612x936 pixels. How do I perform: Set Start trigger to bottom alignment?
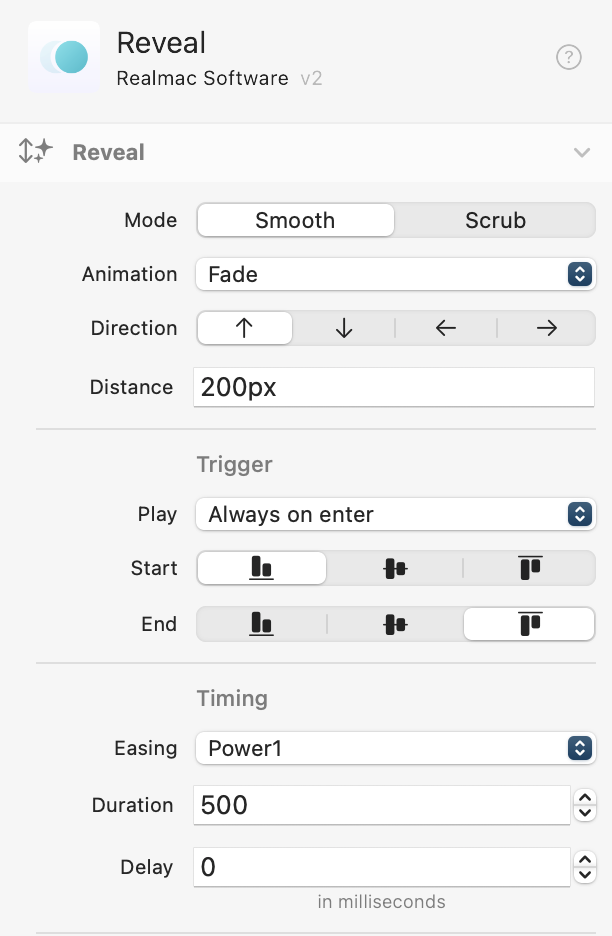[x=262, y=568]
